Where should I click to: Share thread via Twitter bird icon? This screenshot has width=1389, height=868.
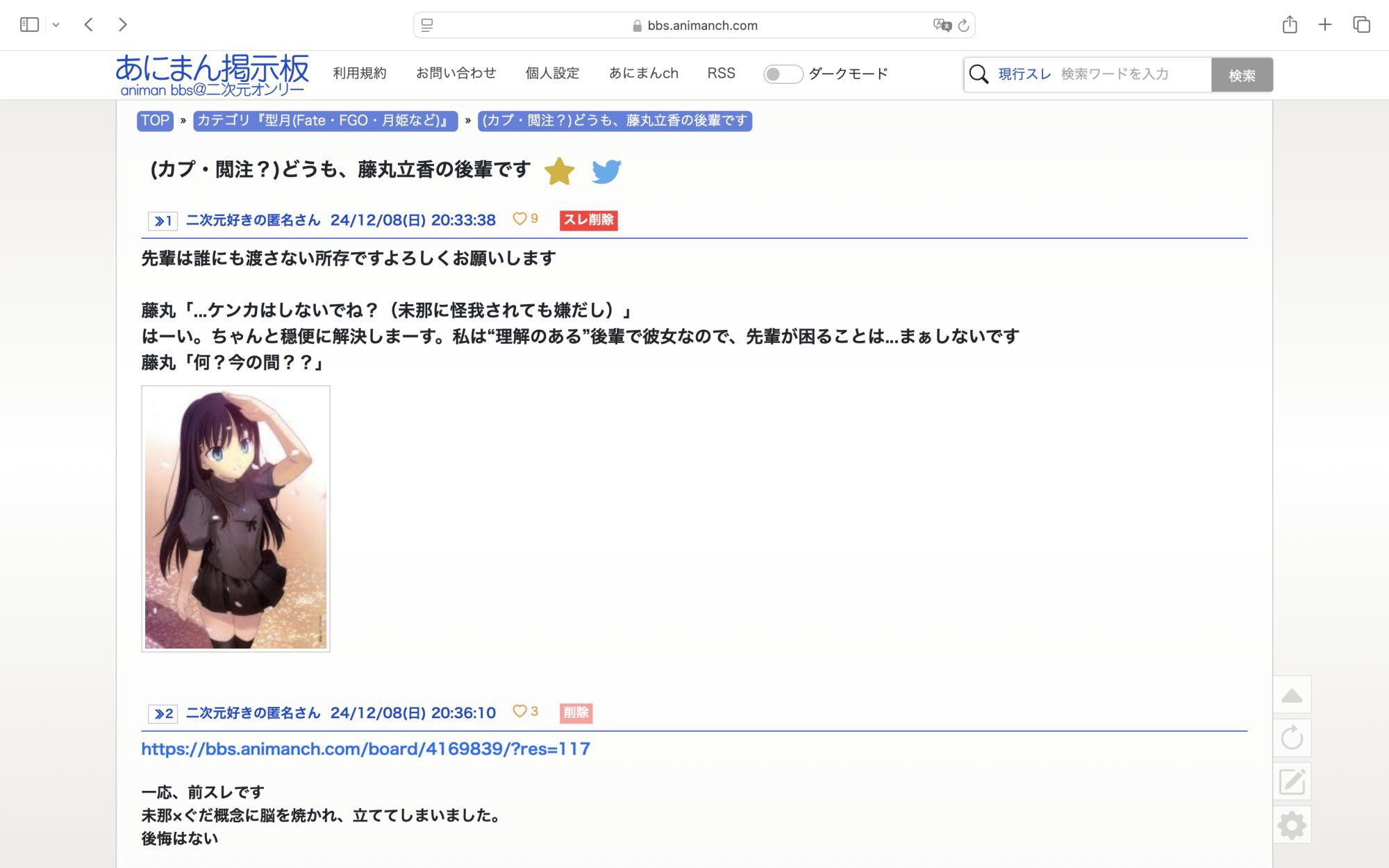606,172
